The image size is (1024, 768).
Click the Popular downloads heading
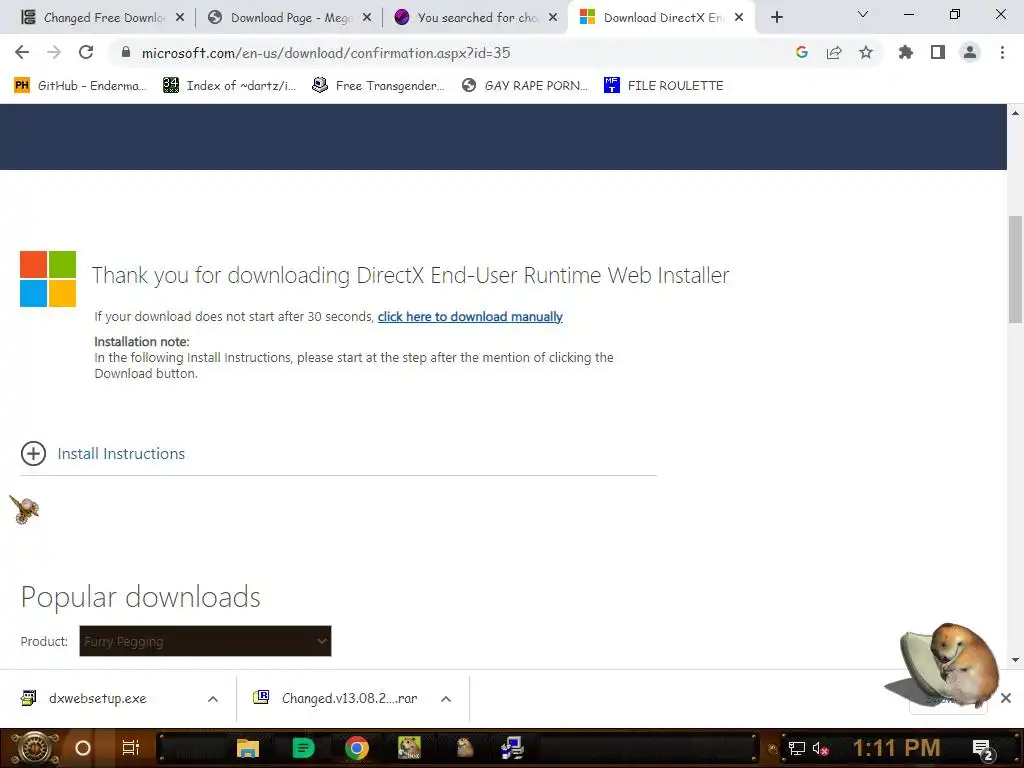140,597
